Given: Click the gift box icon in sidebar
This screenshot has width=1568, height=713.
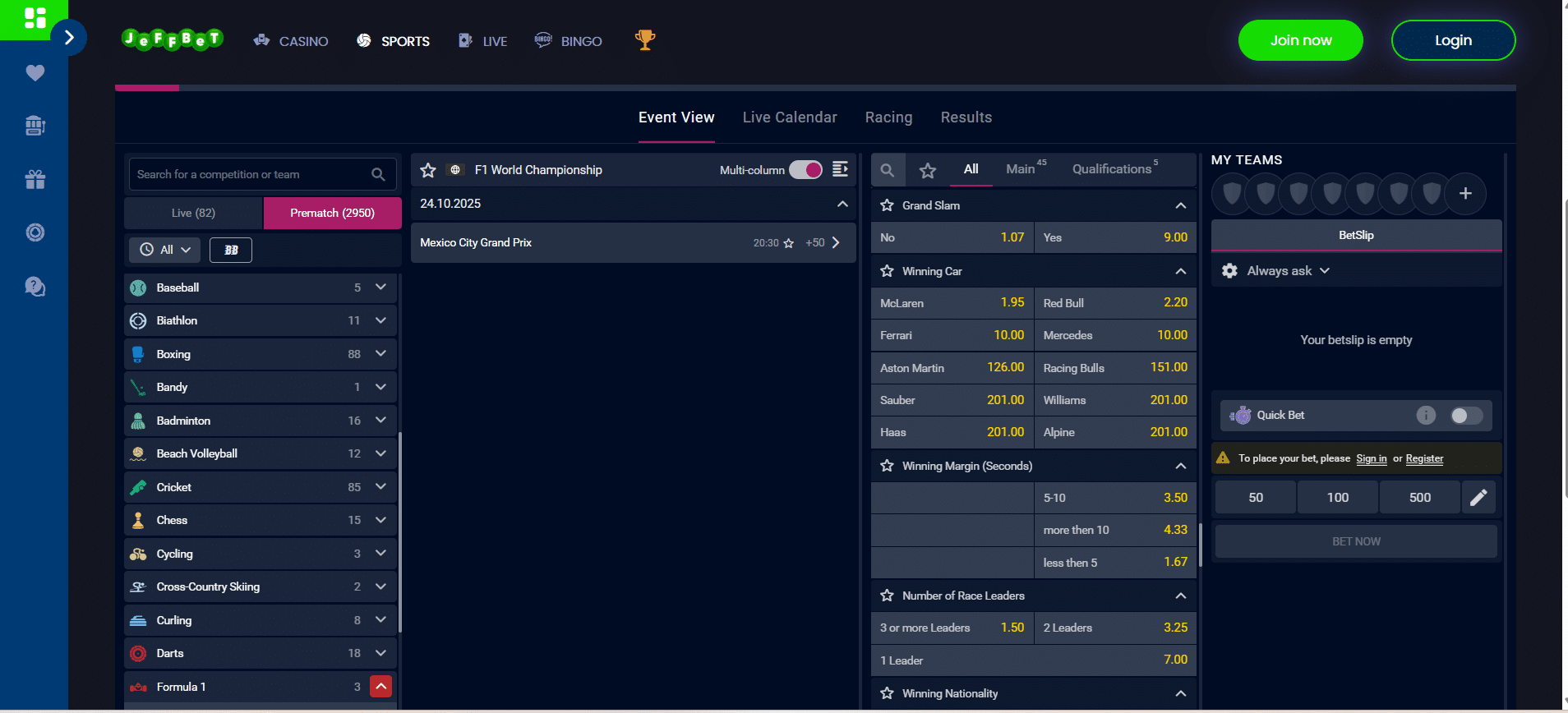Looking at the screenshot, I should point(35,179).
